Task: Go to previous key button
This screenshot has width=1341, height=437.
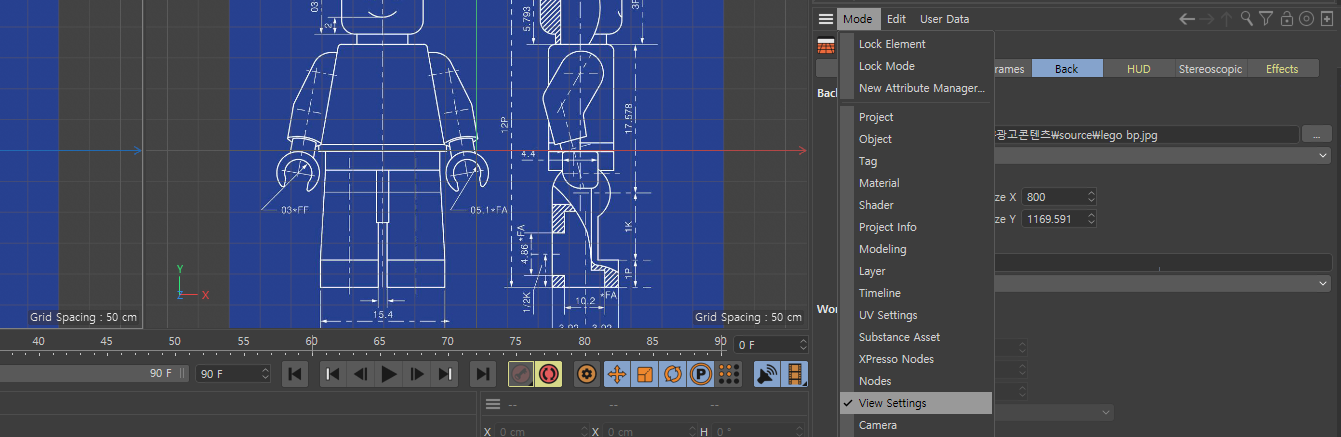Action: 333,374
